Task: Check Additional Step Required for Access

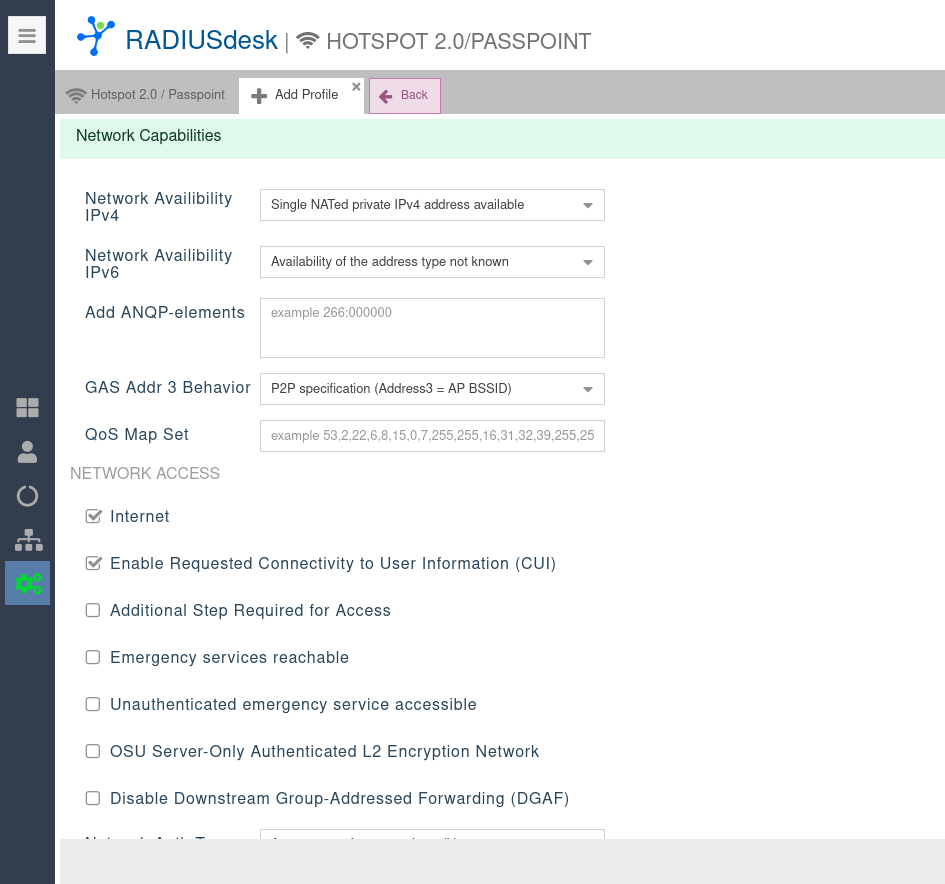Action: [x=93, y=610]
